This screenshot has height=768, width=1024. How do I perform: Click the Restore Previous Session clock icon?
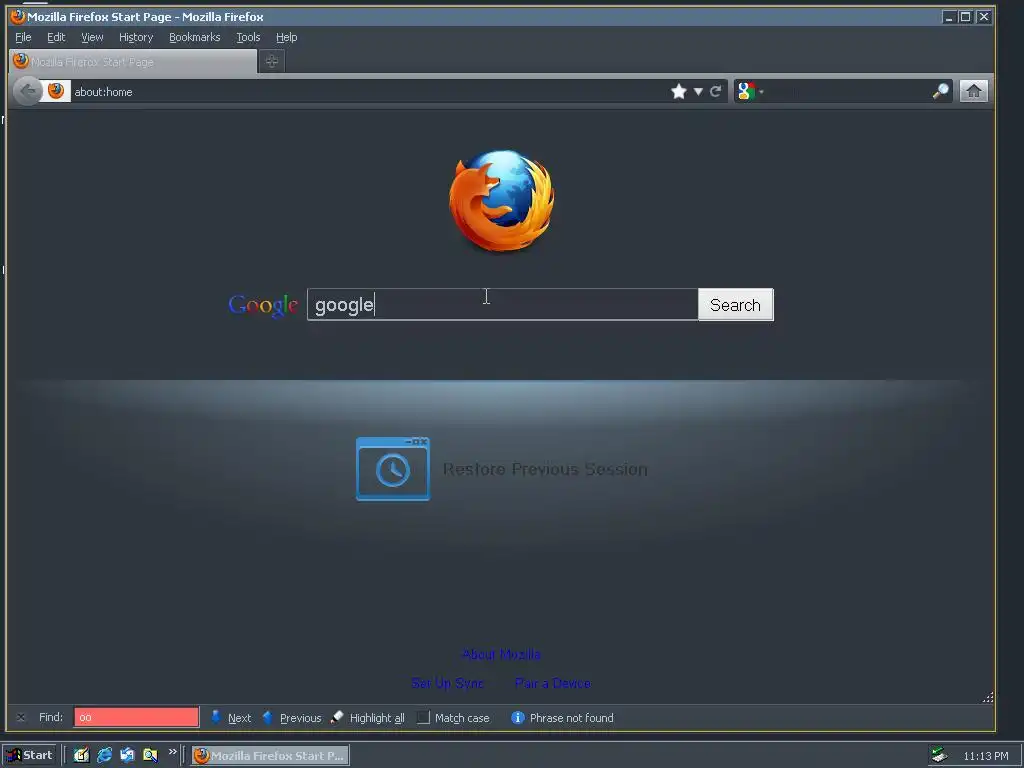pos(392,469)
